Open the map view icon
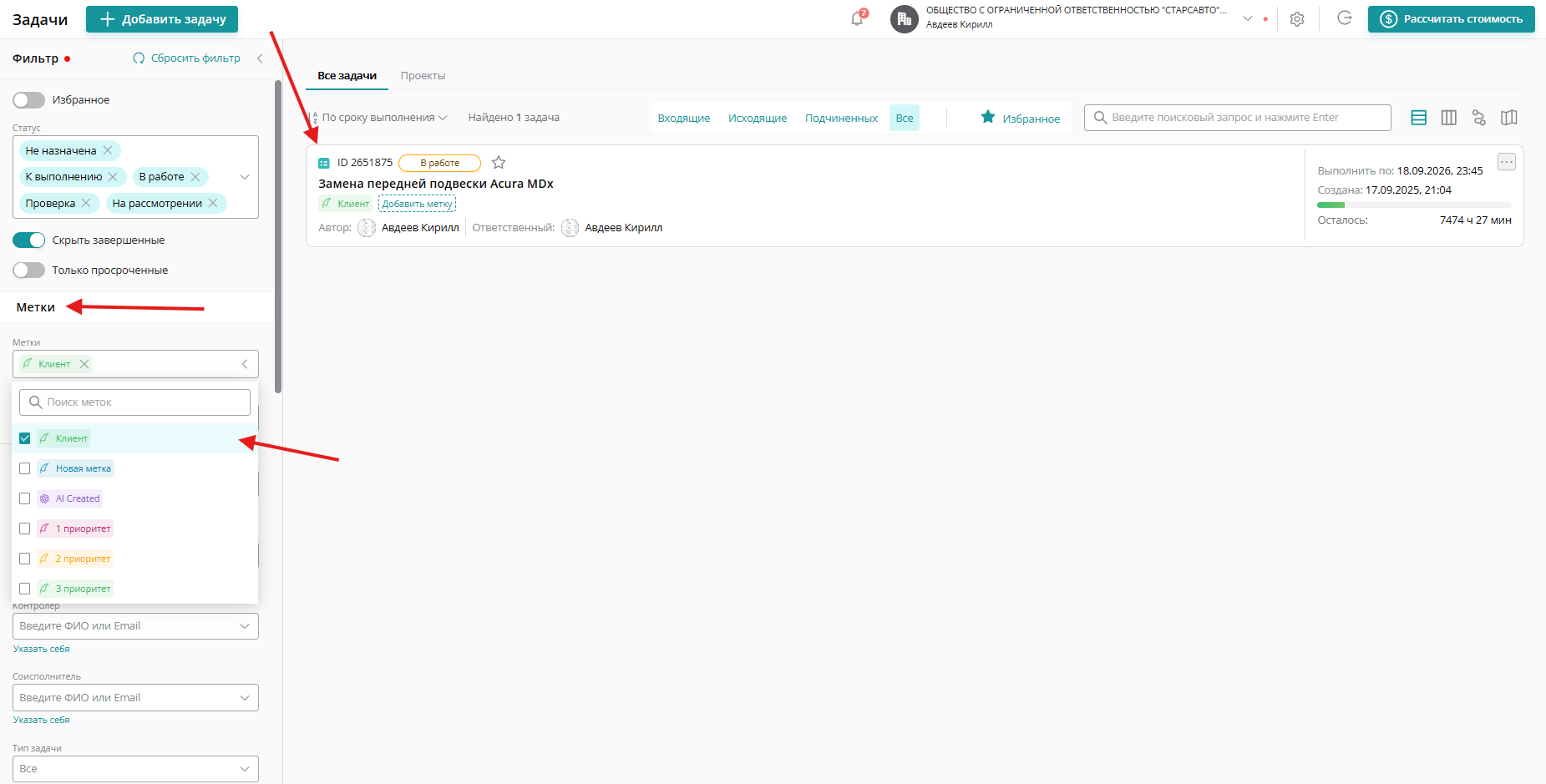The height and width of the screenshot is (784, 1546). (1508, 118)
